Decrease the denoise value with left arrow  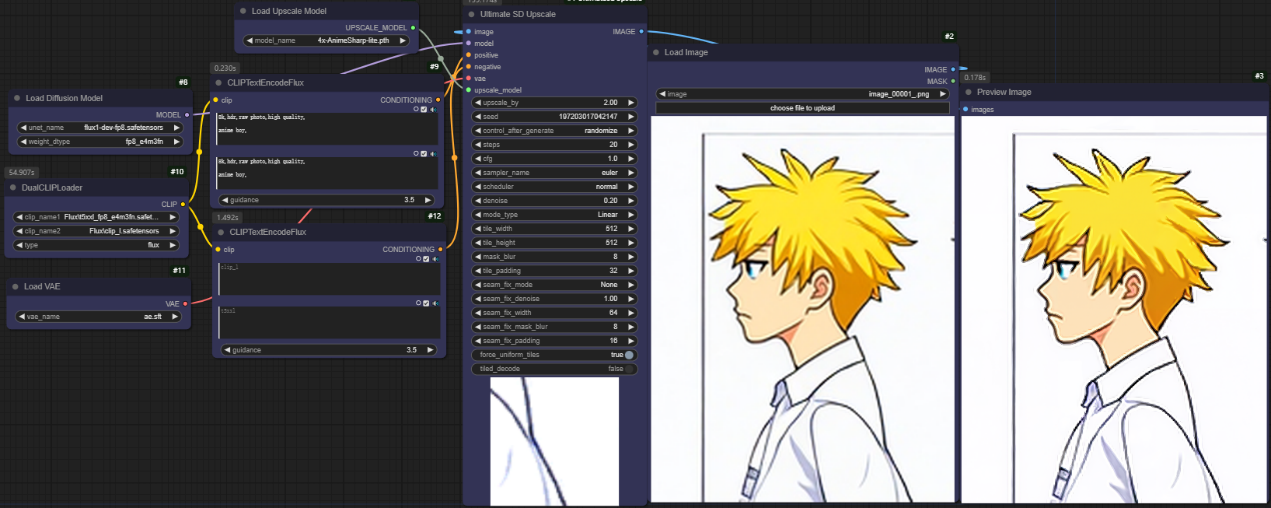click(475, 201)
